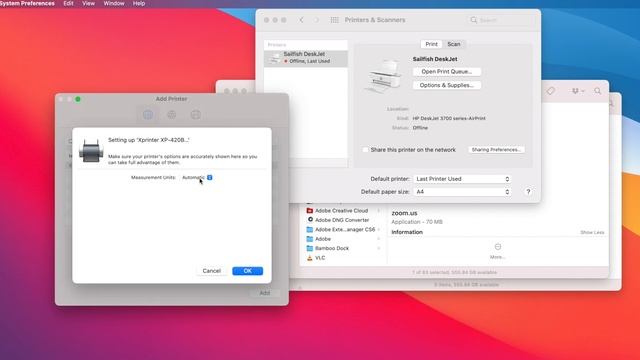Click the Adobe Creative Cloud folder icon
Viewport: 640px width, 360px height.
310,211
